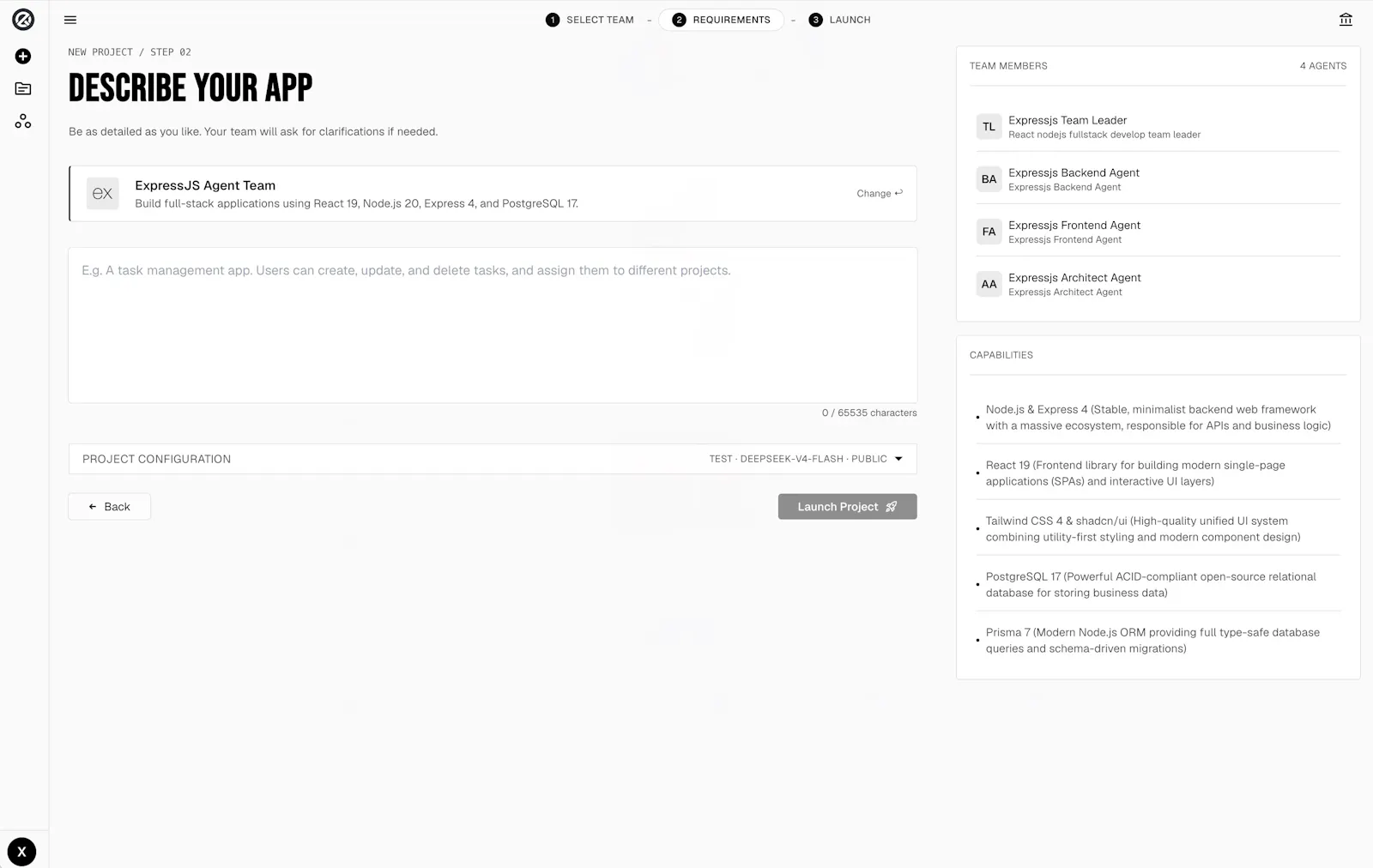Click 'Expressjs Team Leader' name
This screenshot has height=868, width=1373.
(1068, 120)
